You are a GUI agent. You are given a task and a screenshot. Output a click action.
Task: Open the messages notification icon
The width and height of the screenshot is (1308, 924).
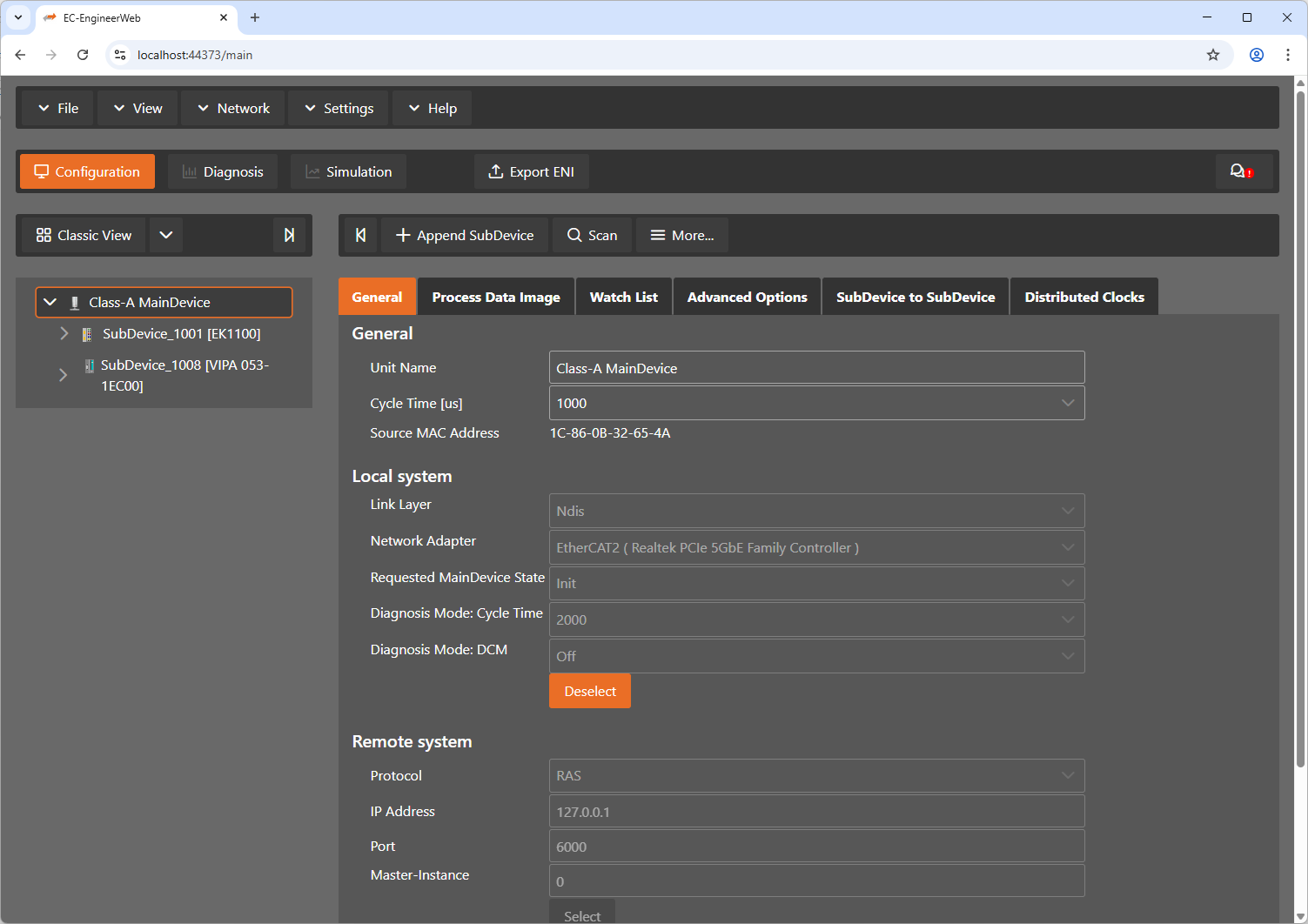click(x=1242, y=171)
